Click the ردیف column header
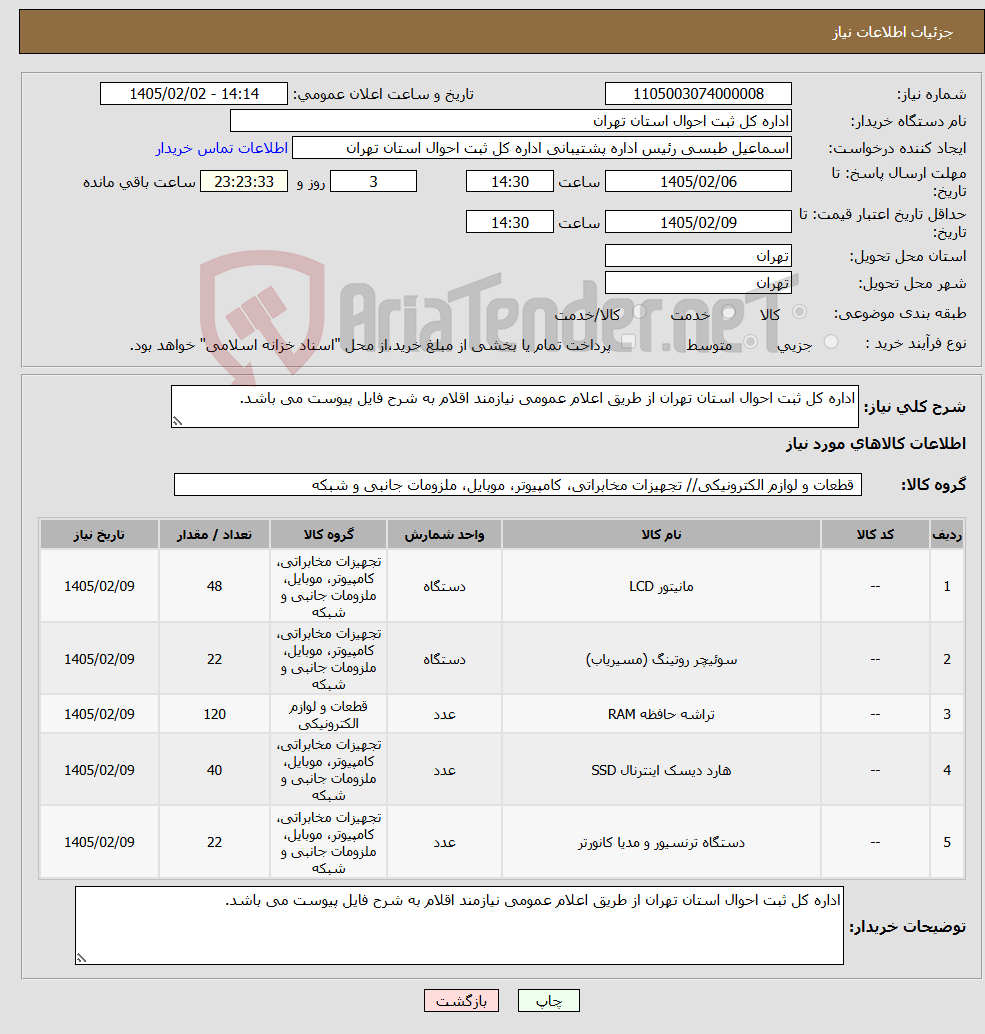The height and width of the screenshot is (1034, 985). [x=947, y=535]
